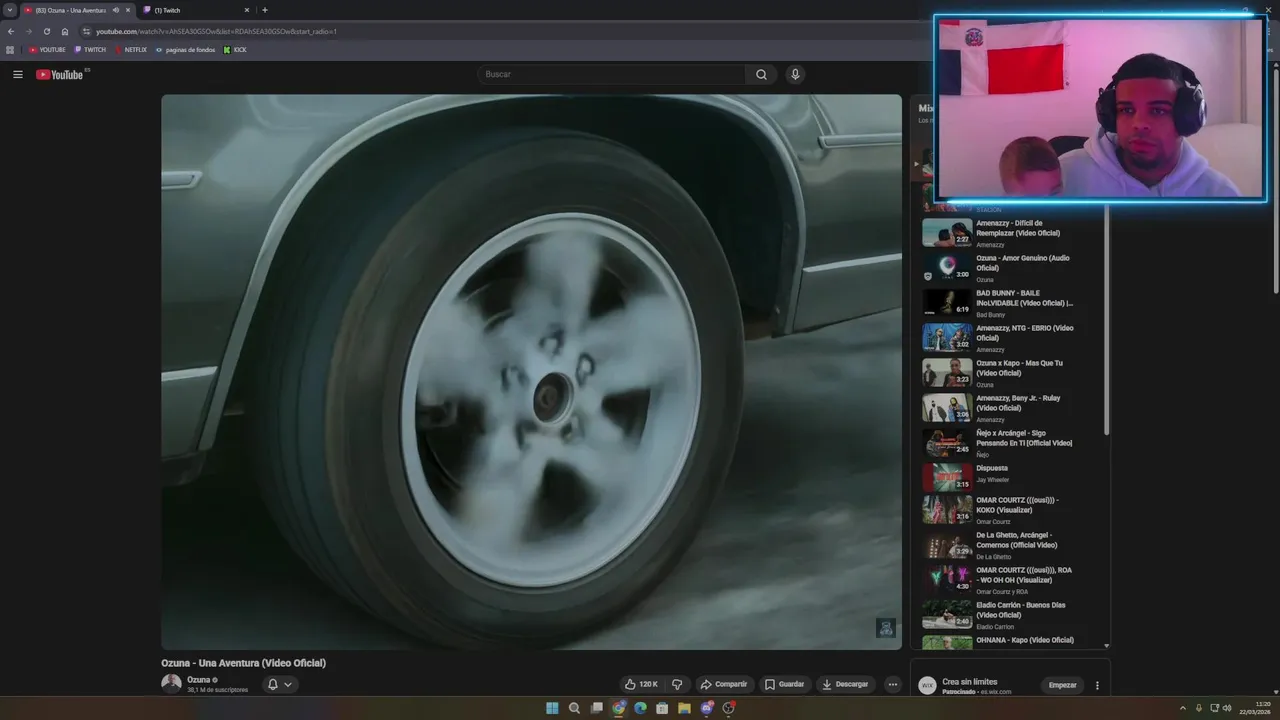The height and width of the screenshot is (720, 1280).
Task: Show hidden system tray icons chevron
Action: [x=1183, y=708]
